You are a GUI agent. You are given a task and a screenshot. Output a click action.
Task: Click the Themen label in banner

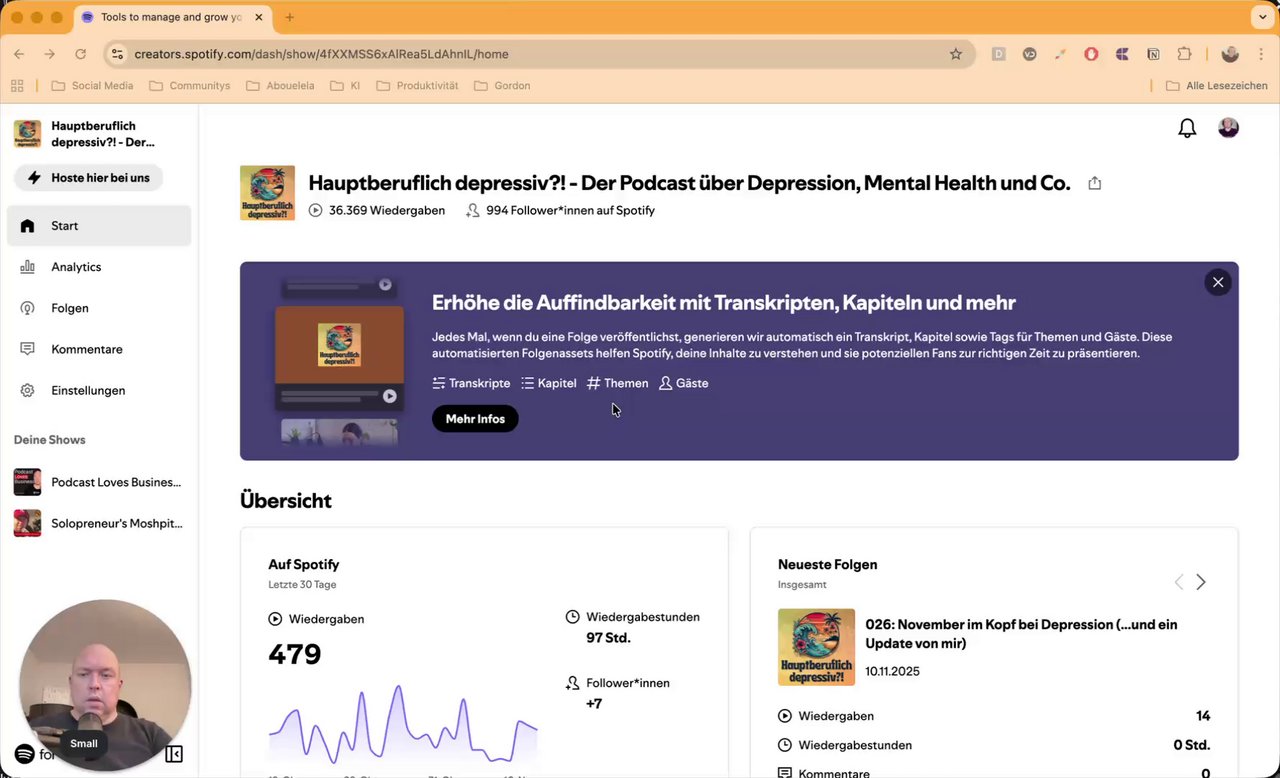(x=618, y=383)
